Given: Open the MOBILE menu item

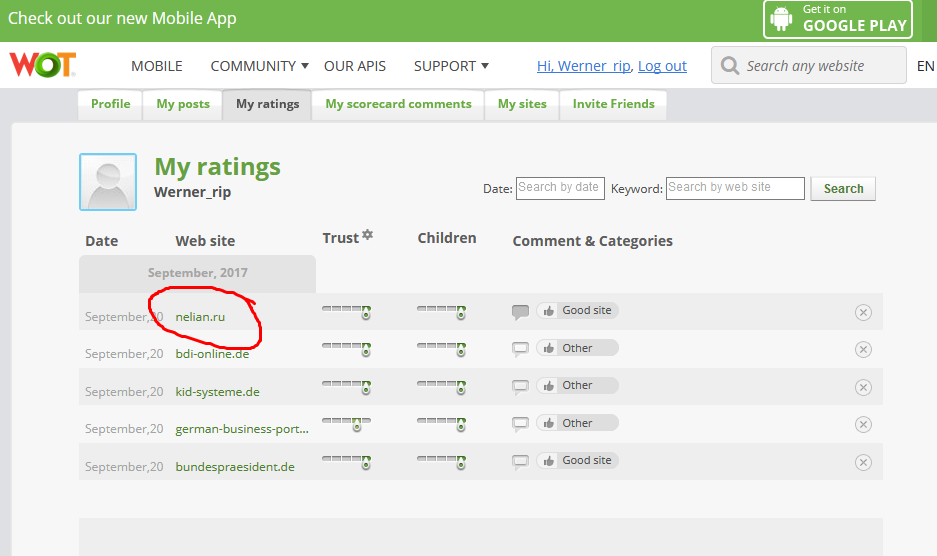Looking at the screenshot, I should pos(157,66).
